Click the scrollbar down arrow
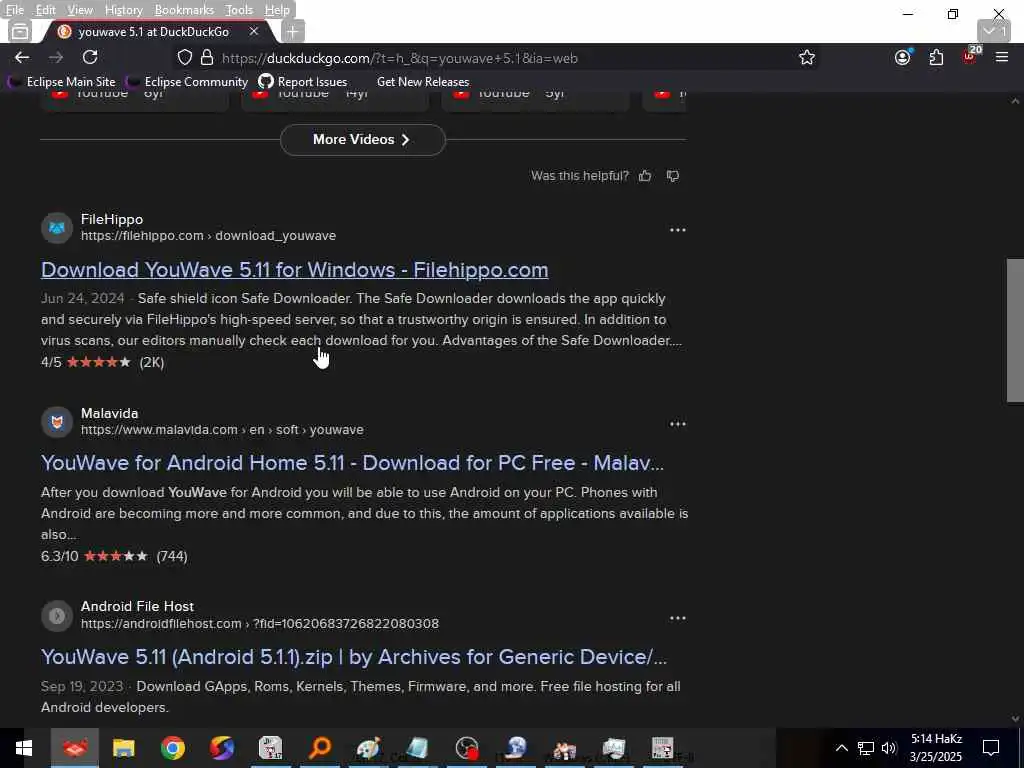This screenshot has width=1024, height=768. pos(1015,718)
